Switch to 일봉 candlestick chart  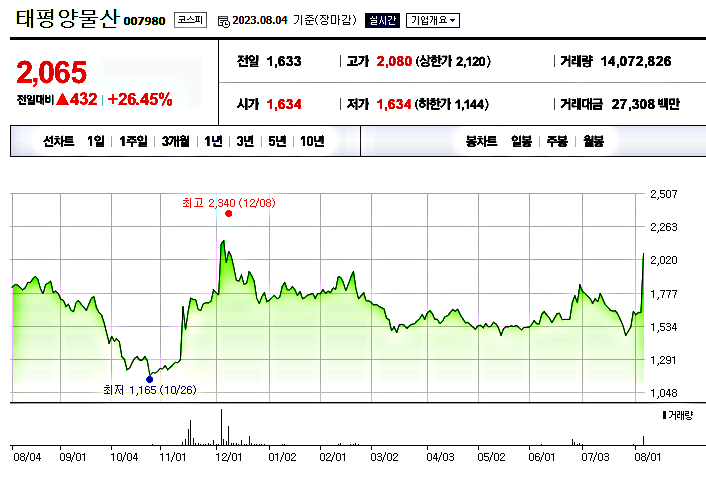click(521, 141)
